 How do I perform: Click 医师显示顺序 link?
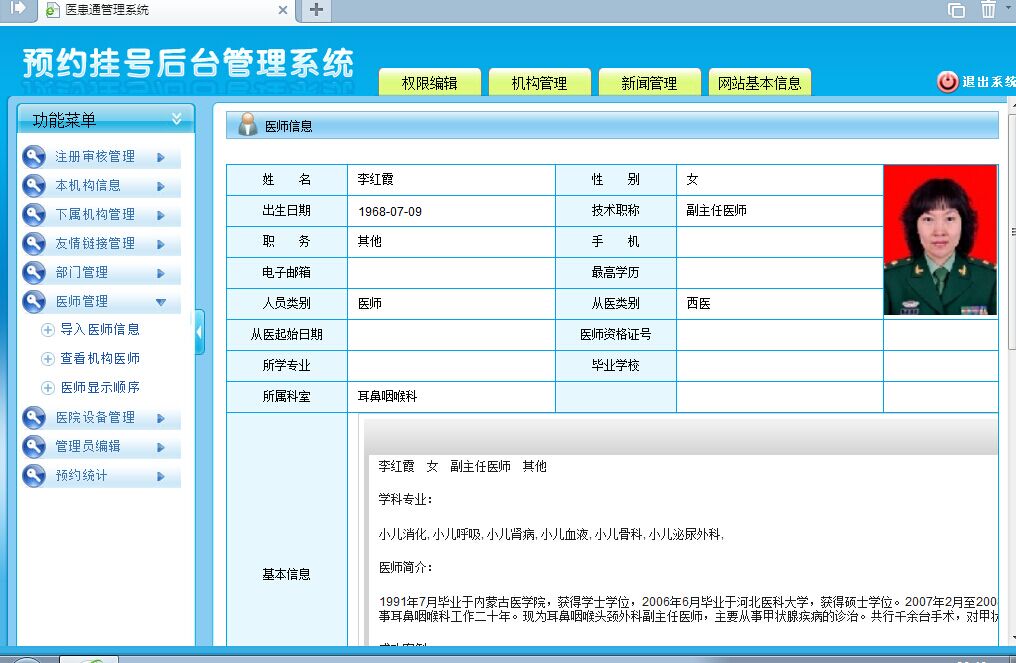click(x=100, y=388)
